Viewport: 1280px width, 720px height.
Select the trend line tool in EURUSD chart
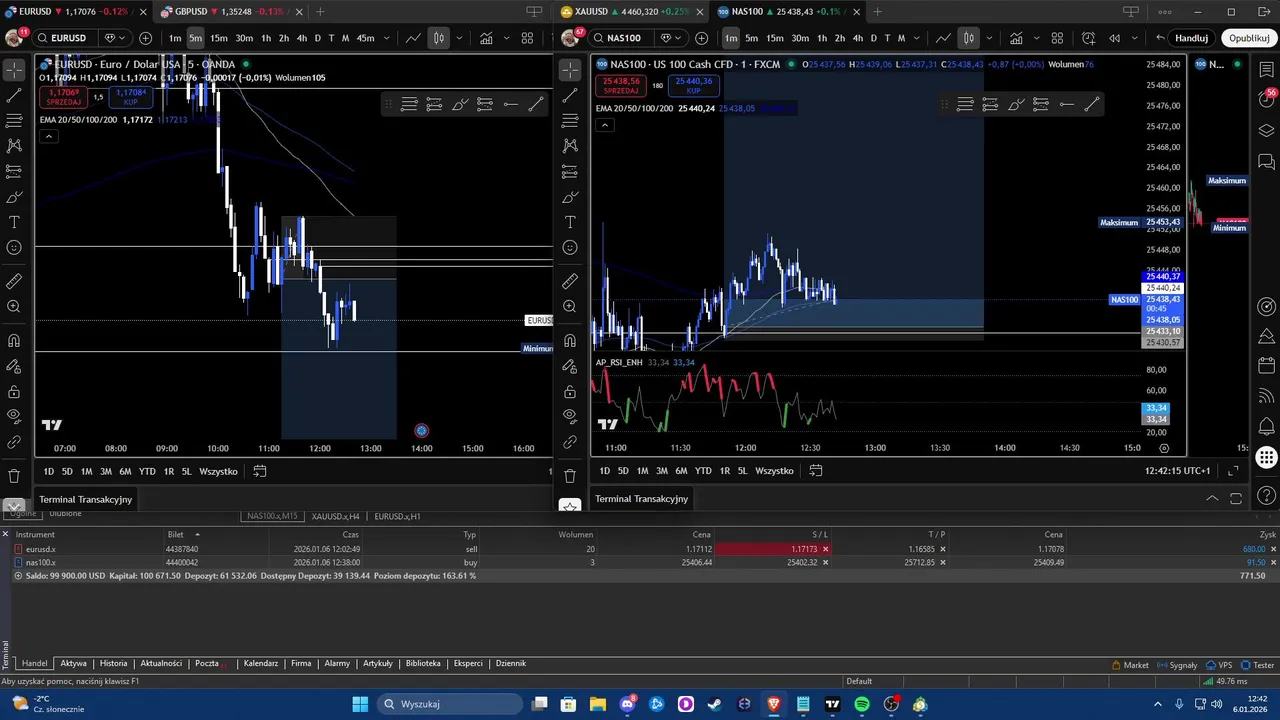pyautogui.click(x=14, y=95)
